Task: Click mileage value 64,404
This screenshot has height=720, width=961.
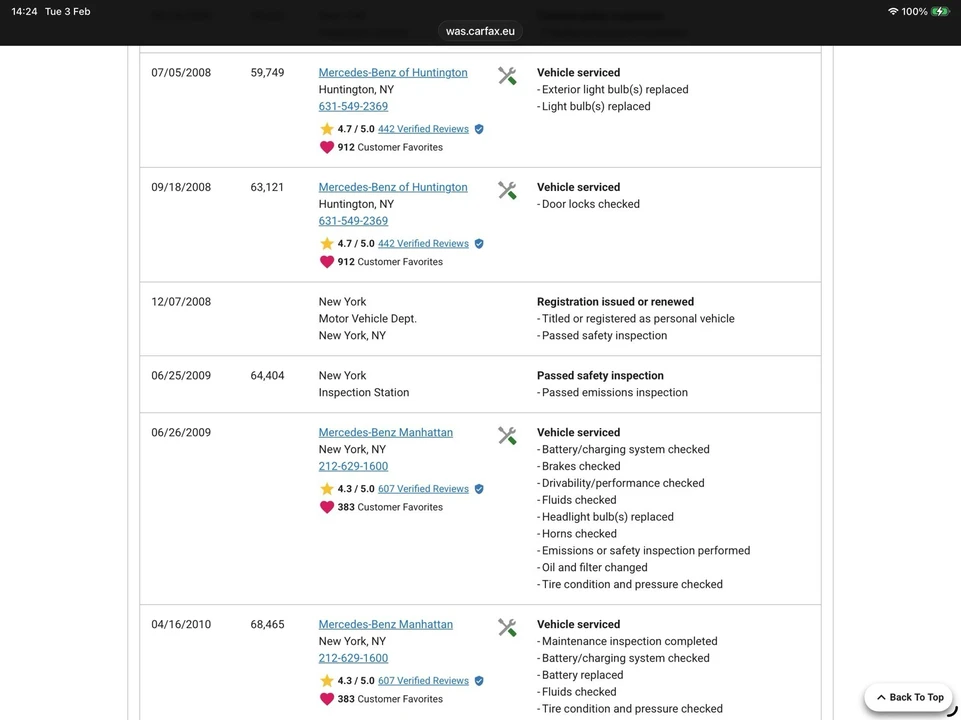Action: (x=267, y=375)
